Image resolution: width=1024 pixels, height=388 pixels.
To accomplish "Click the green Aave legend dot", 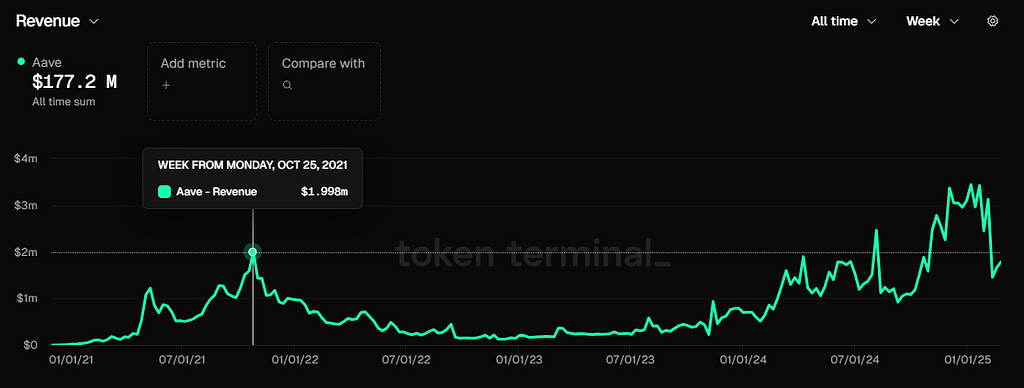I will tap(21, 61).
